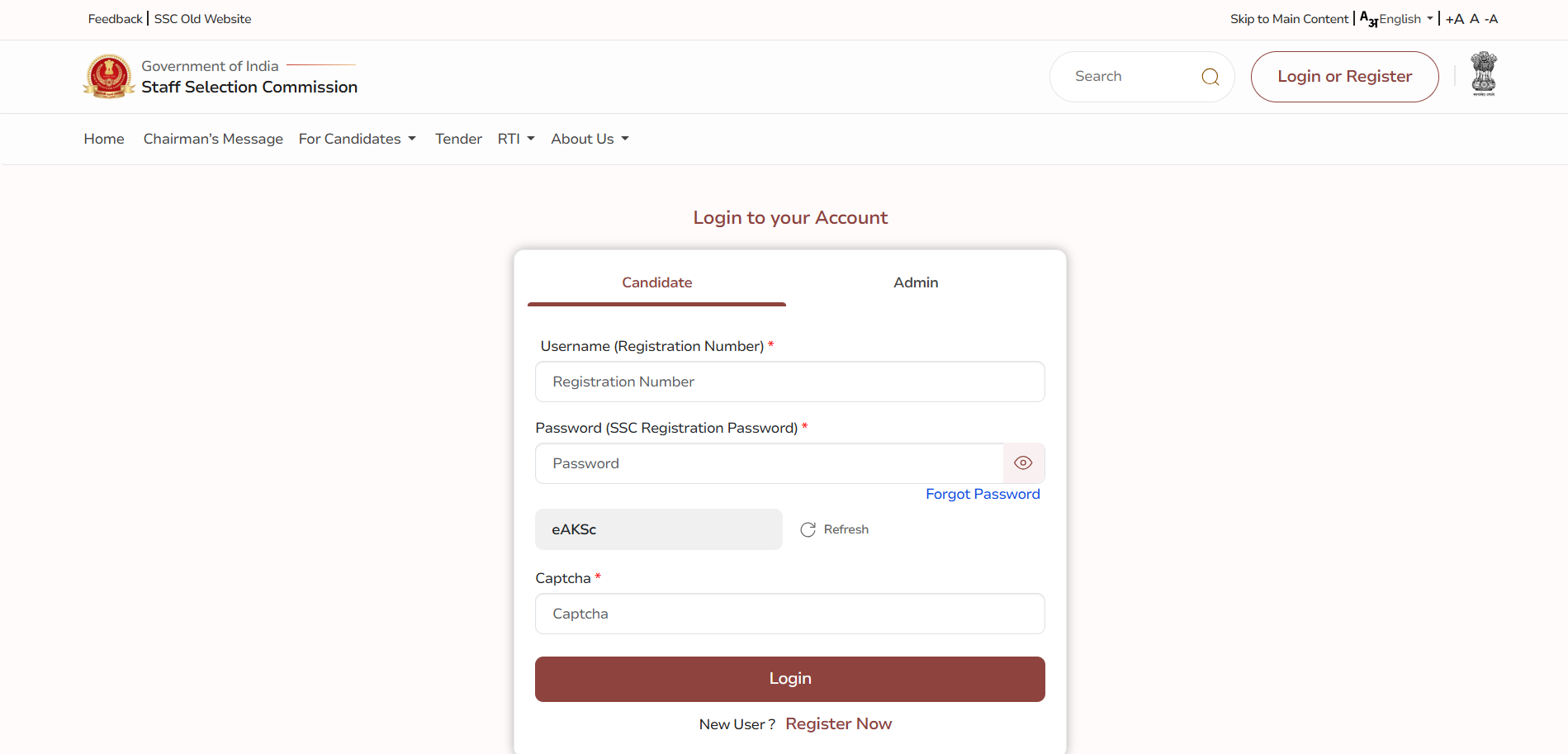Click the Registration Number input field

click(789, 382)
